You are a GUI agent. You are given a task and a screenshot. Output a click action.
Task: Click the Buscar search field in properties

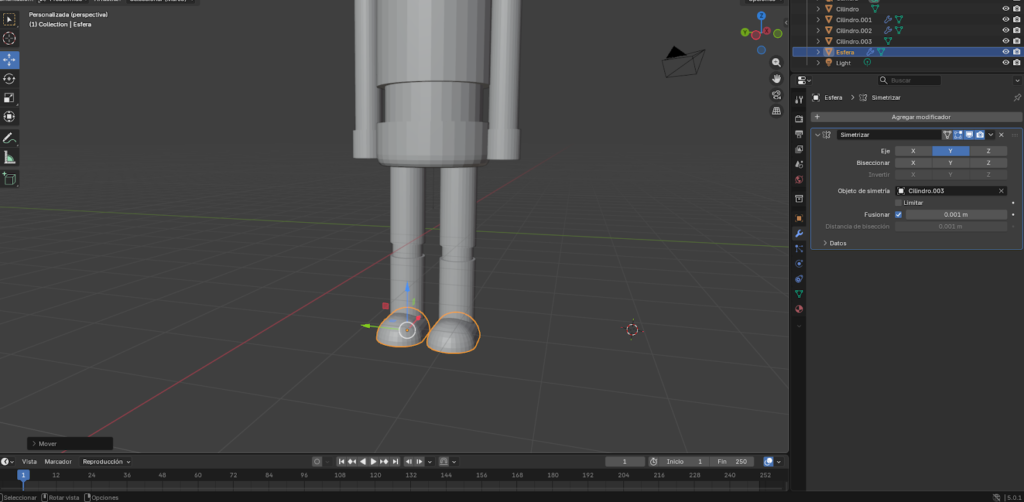(x=911, y=80)
